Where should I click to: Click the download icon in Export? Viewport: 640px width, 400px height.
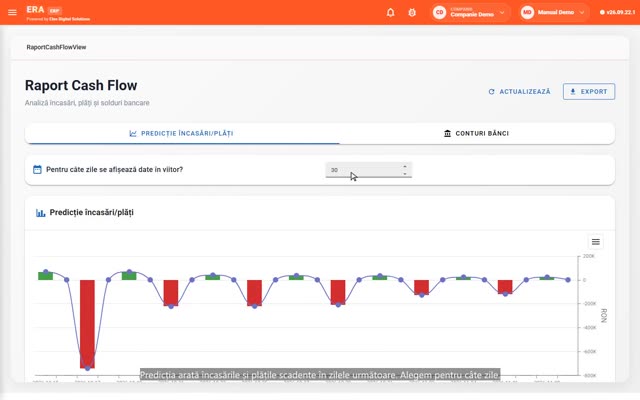tap(573, 92)
